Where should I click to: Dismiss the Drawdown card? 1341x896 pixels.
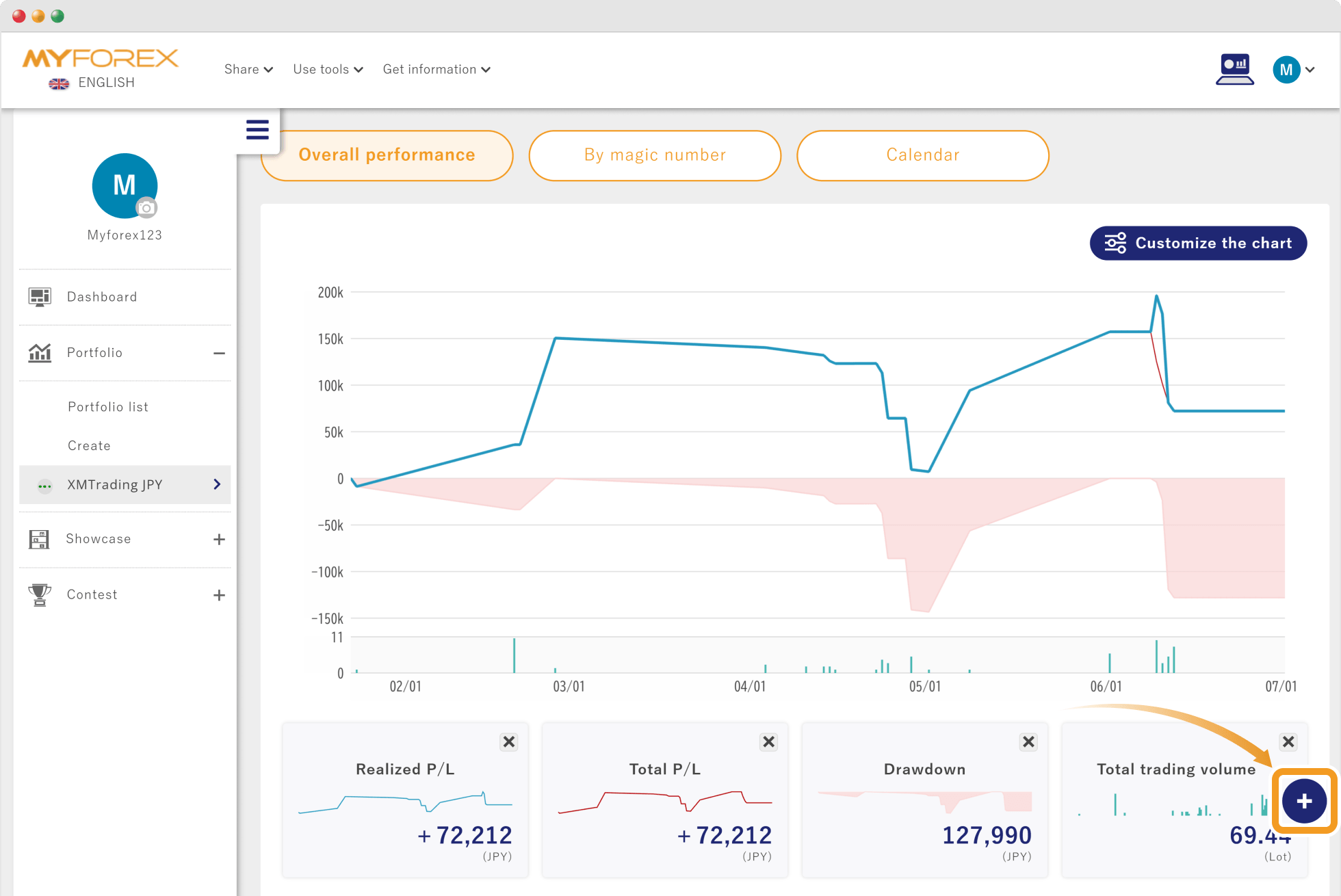point(1028,742)
